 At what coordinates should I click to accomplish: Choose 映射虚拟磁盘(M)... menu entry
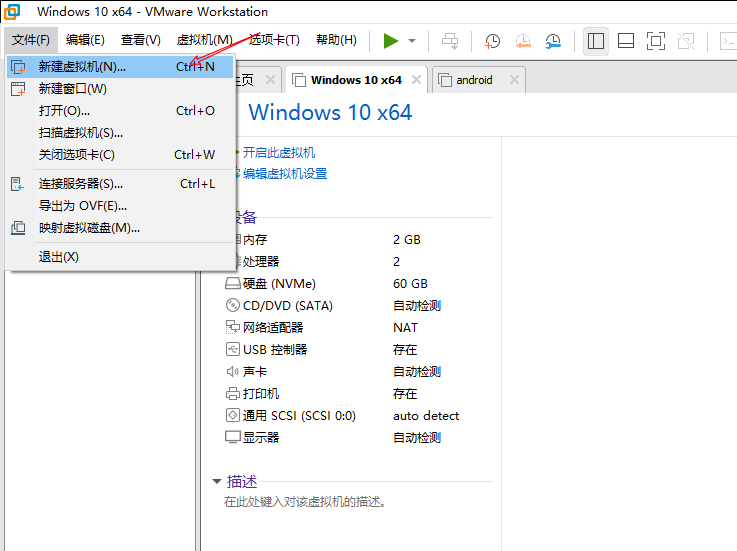point(120,228)
